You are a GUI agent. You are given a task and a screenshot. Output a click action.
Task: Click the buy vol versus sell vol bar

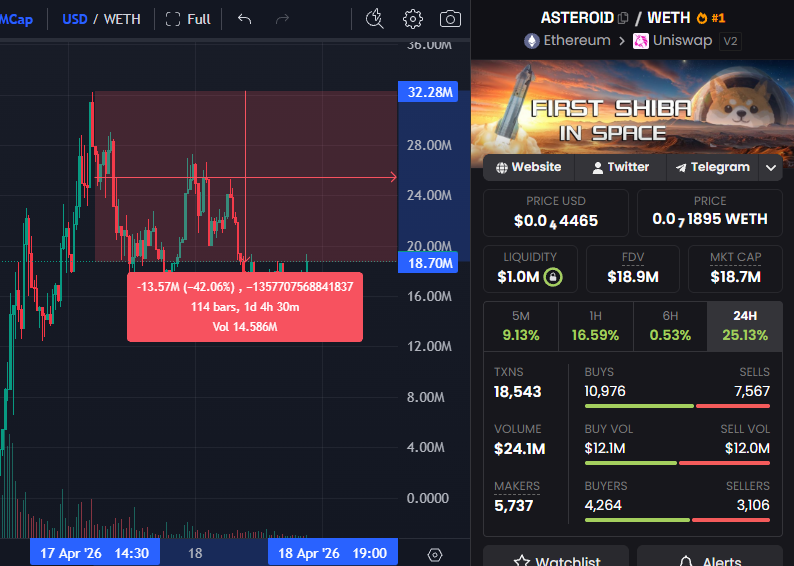point(677,463)
